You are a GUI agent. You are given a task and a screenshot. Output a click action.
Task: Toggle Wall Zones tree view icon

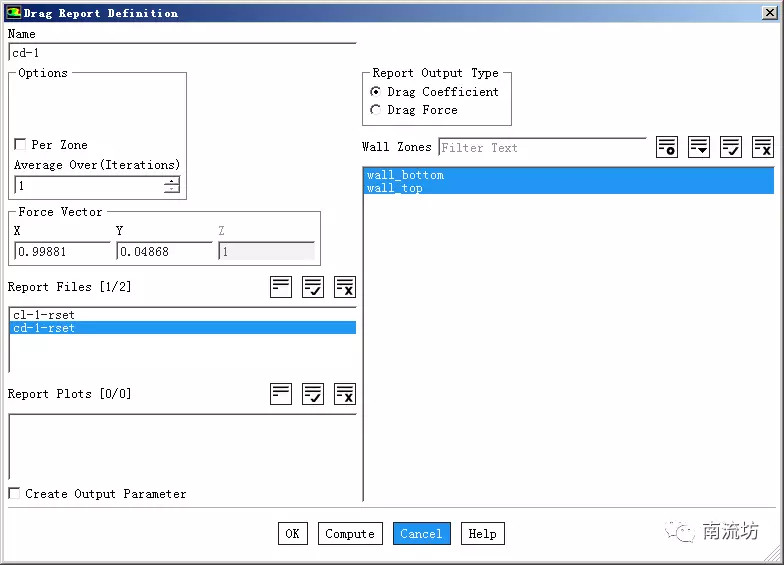tap(698, 147)
